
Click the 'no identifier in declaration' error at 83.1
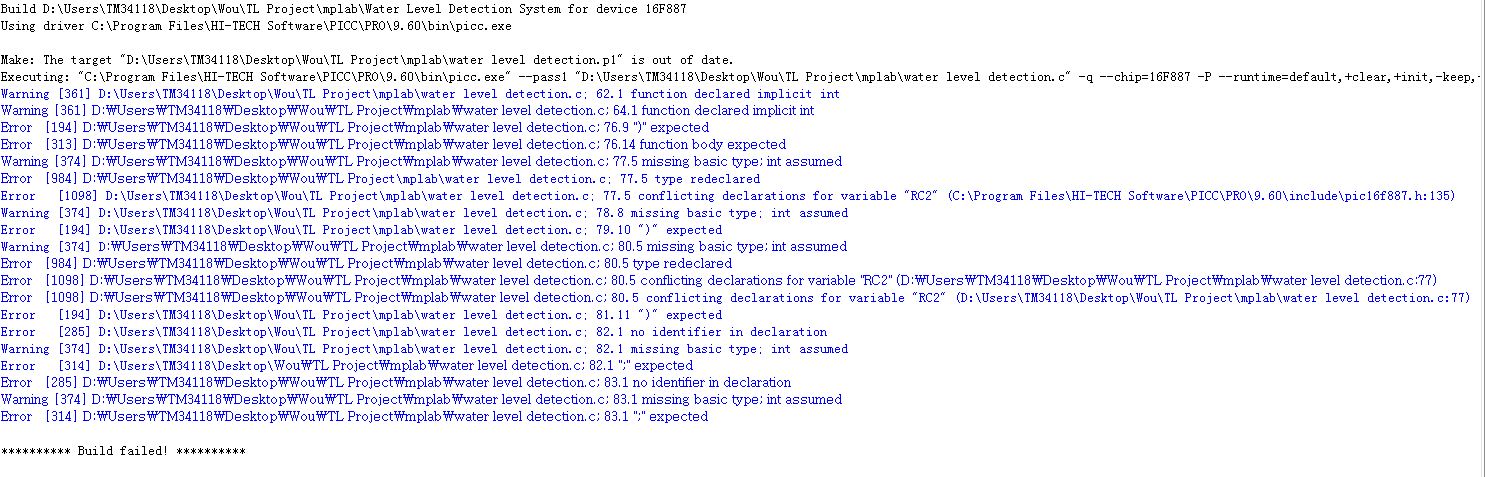click(396, 383)
